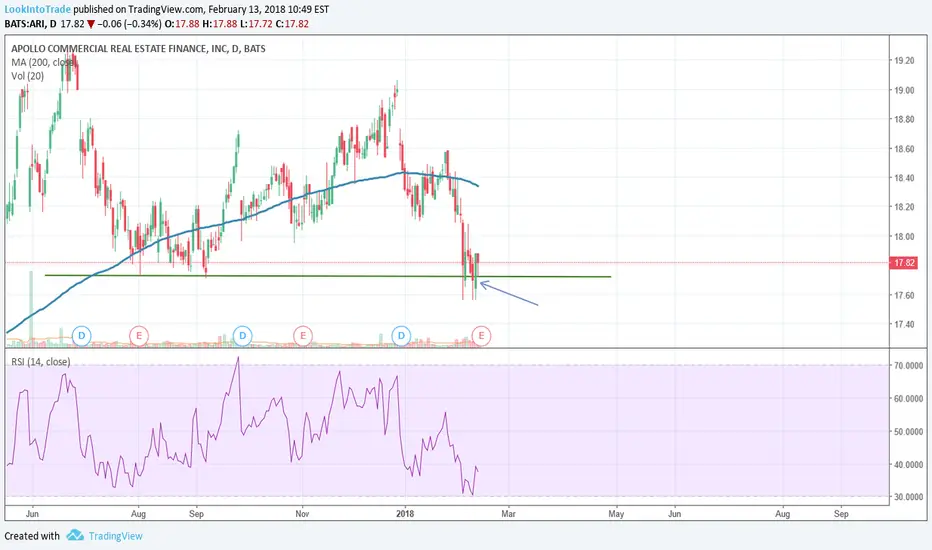Click the 19.20 price axis label
Image resolution: width=932 pixels, height=550 pixels.
click(x=904, y=61)
